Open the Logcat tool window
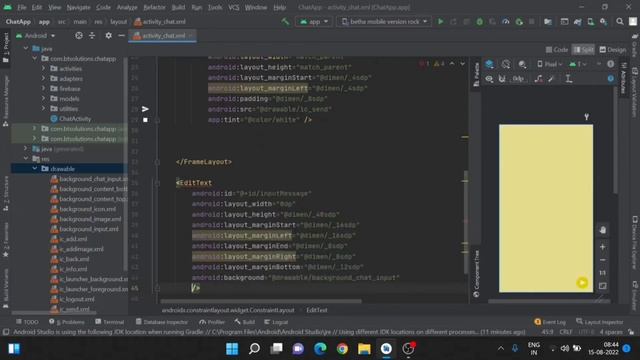This screenshot has width=640, height=360. tap(276, 322)
